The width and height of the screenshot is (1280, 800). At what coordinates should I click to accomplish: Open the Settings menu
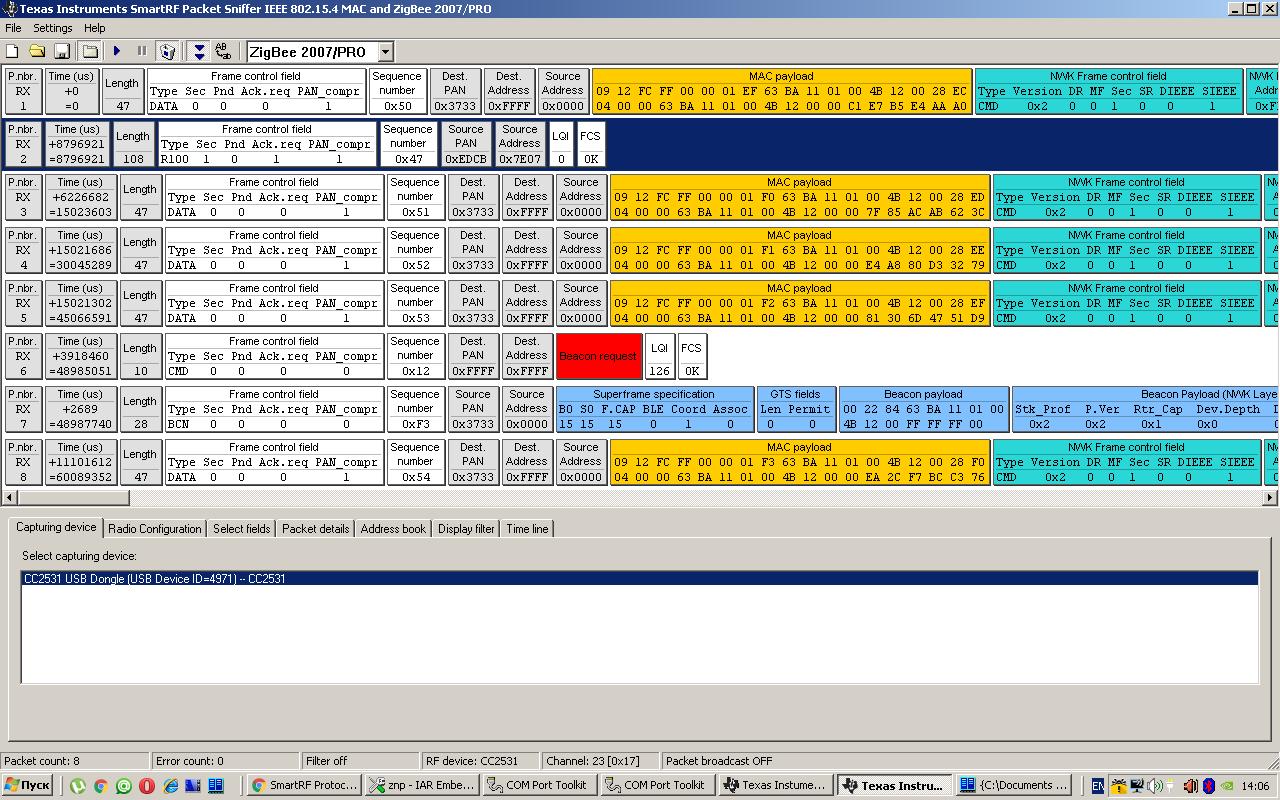click(52, 28)
